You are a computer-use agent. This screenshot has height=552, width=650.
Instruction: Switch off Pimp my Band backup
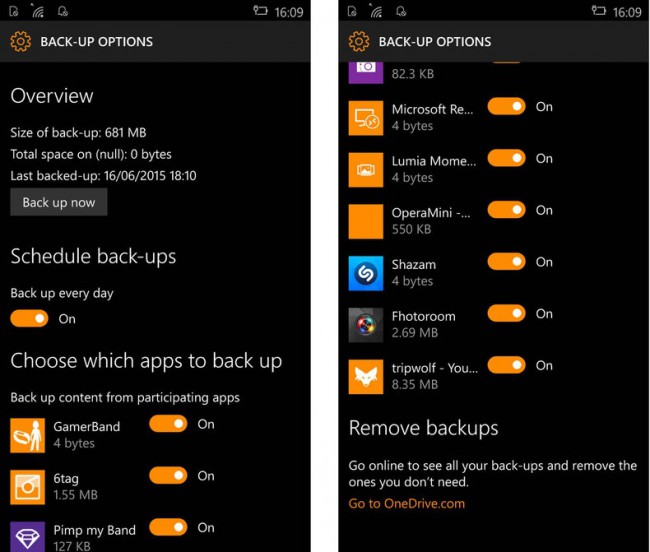[x=168, y=527]
